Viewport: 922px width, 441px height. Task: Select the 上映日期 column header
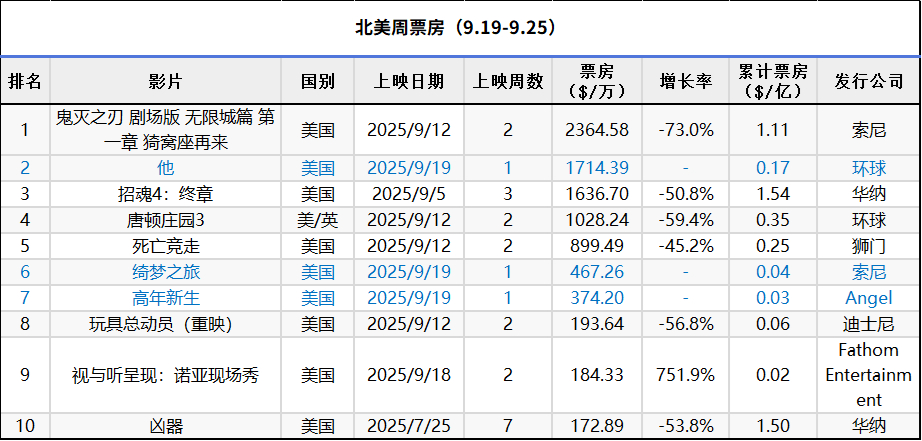409,81
